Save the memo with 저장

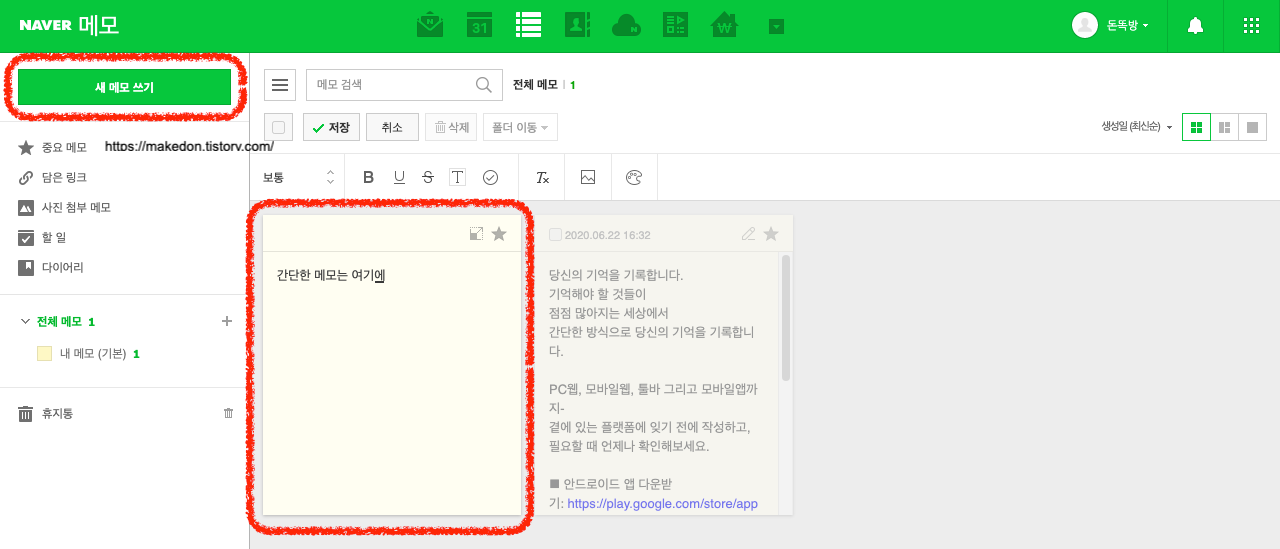pos(331,127)
